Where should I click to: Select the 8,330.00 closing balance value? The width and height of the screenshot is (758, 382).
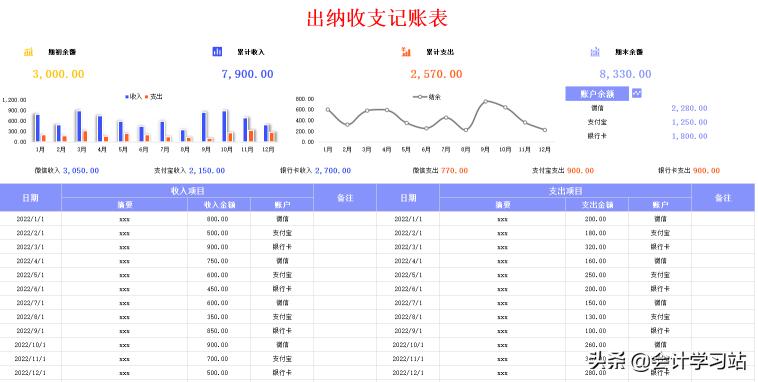[626, 74]
